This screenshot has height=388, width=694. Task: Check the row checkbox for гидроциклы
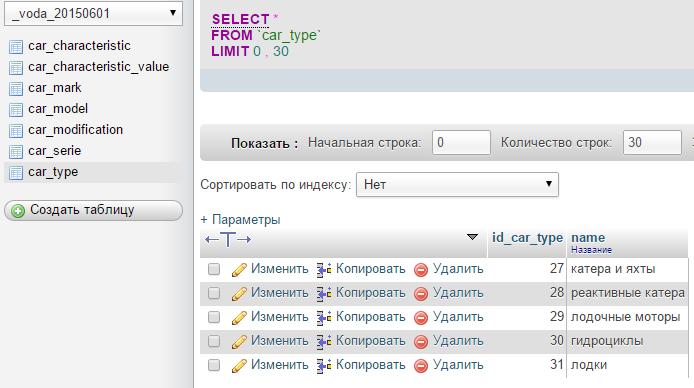(214, 341)
